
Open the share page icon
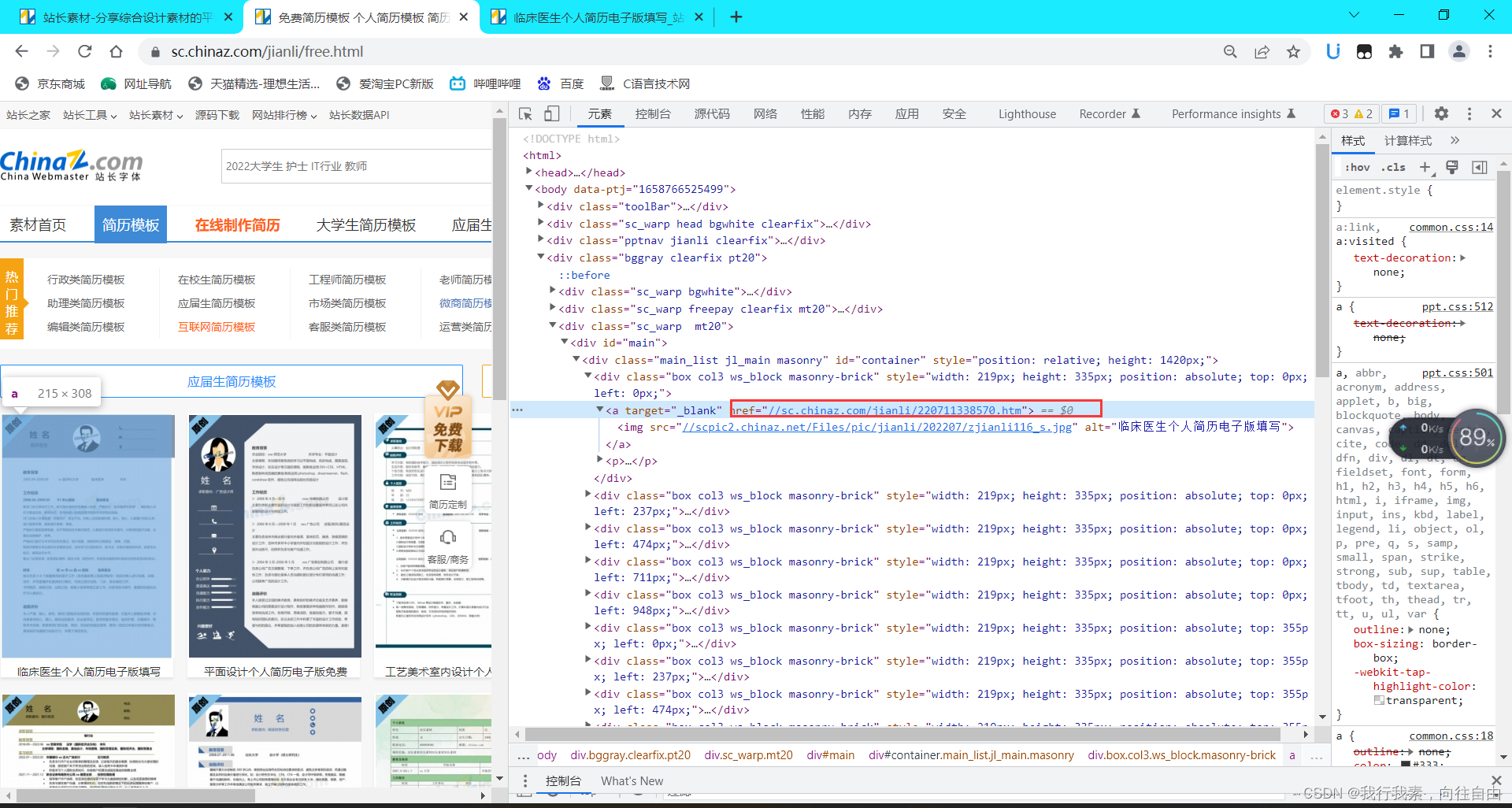[1262, 51]
